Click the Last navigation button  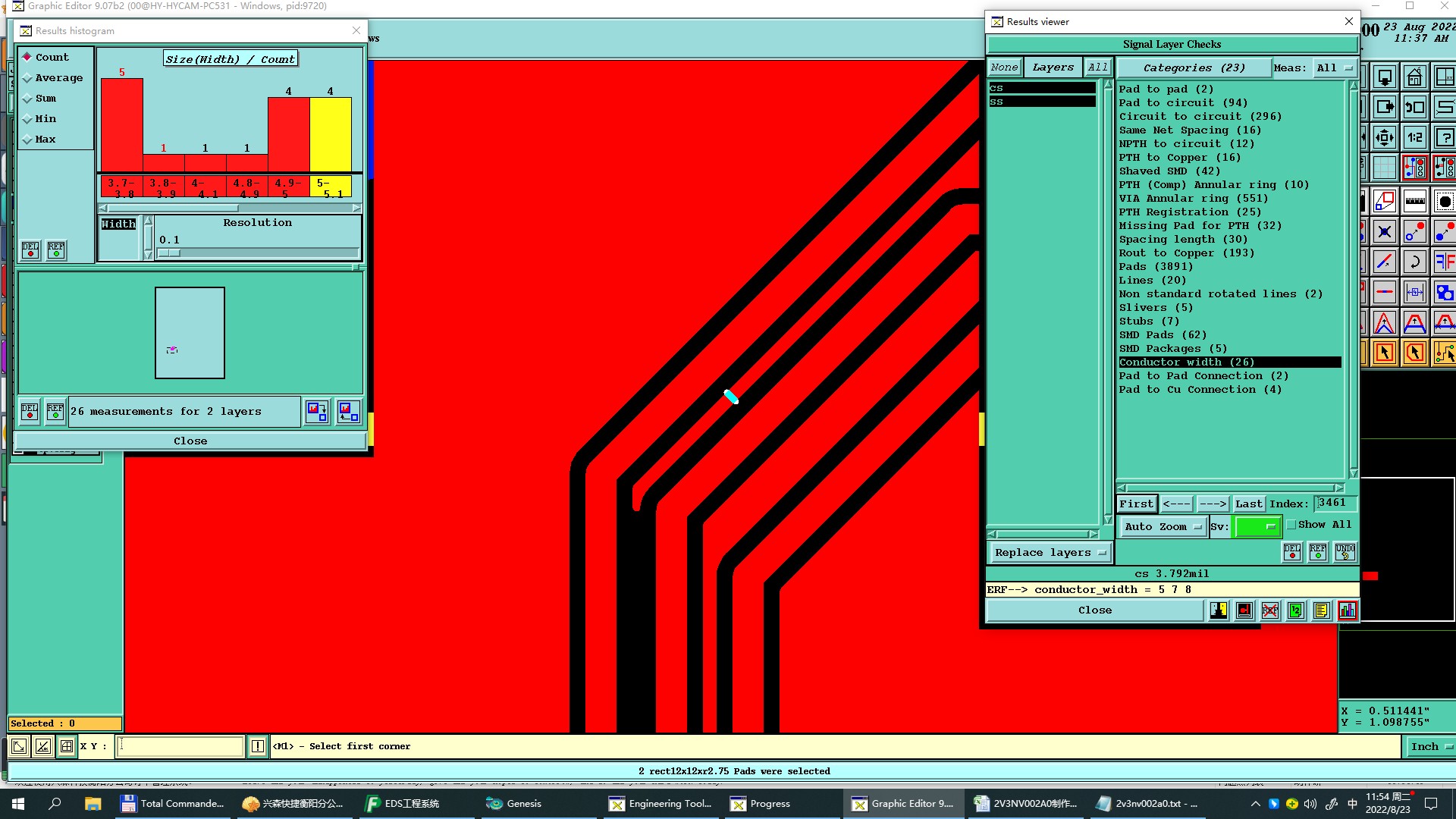(x=1248, y=504)
